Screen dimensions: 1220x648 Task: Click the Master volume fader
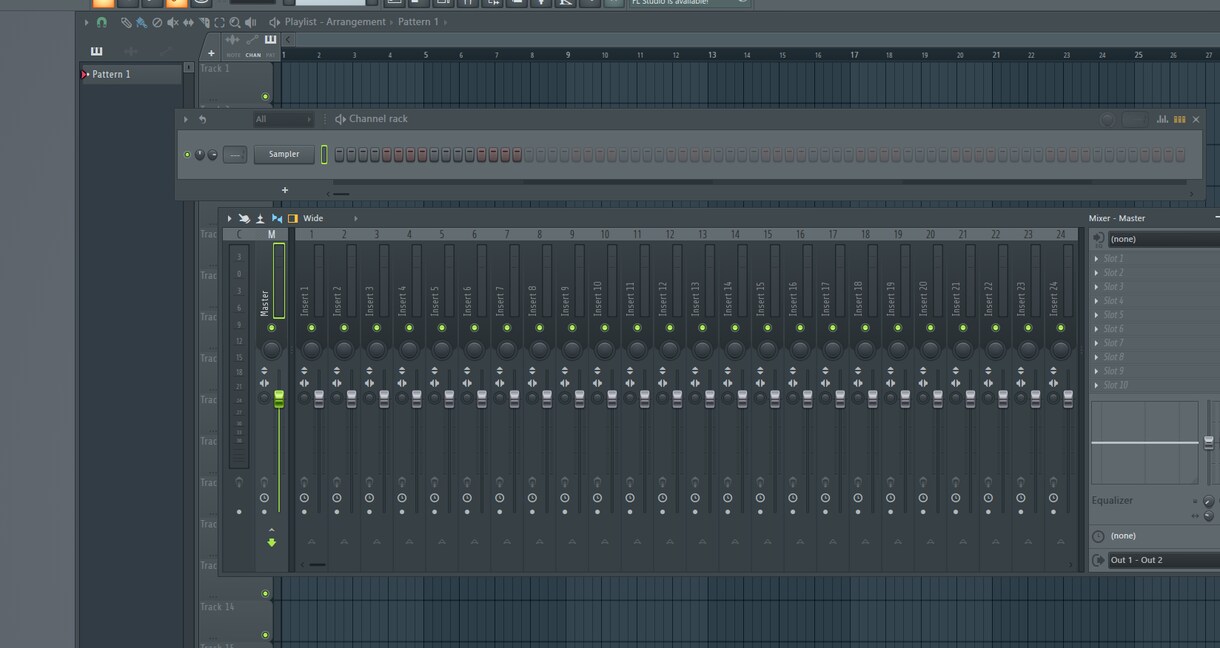coord(278,400)
